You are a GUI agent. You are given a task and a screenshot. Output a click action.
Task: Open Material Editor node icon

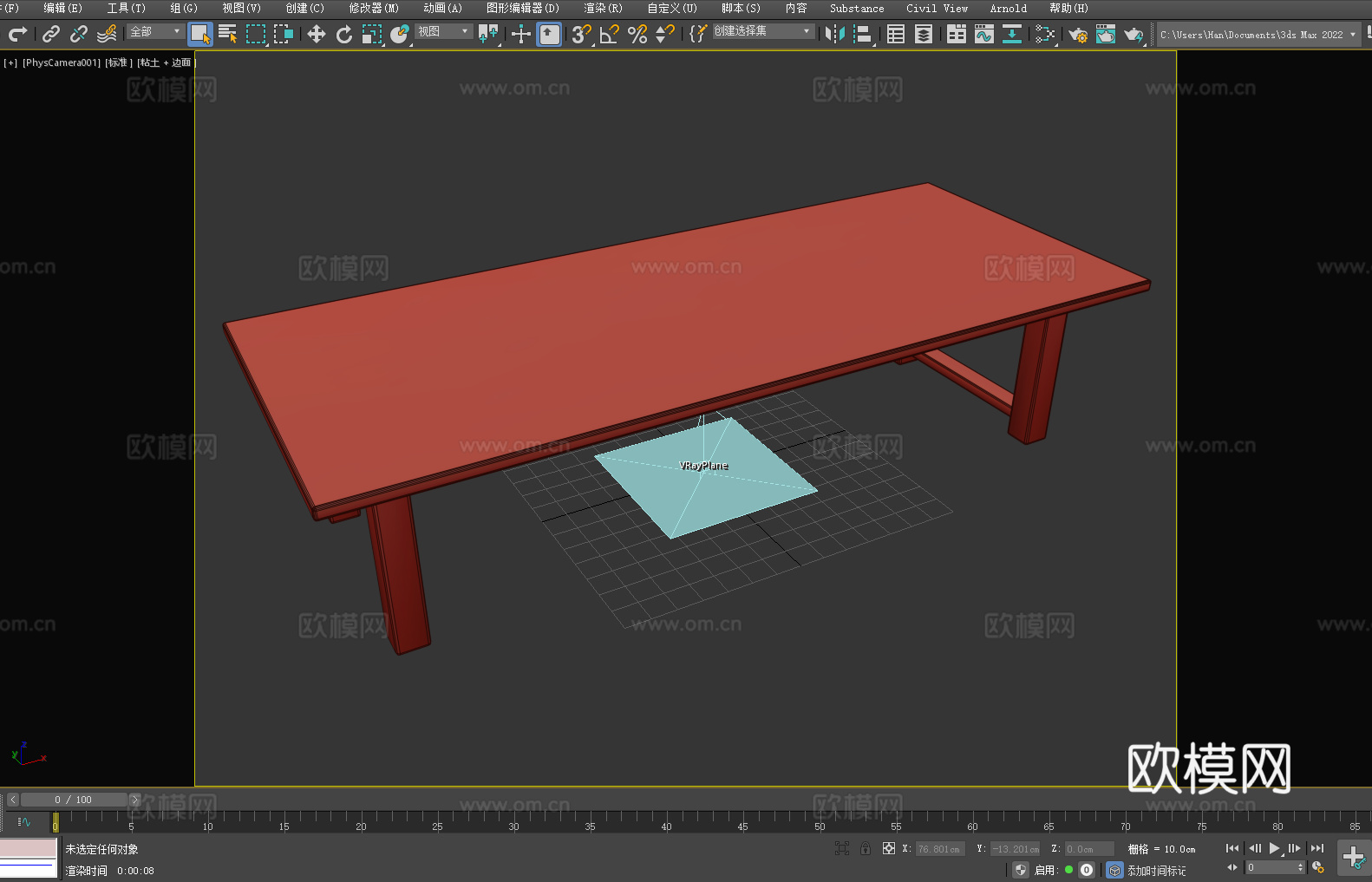point(1045,34)
